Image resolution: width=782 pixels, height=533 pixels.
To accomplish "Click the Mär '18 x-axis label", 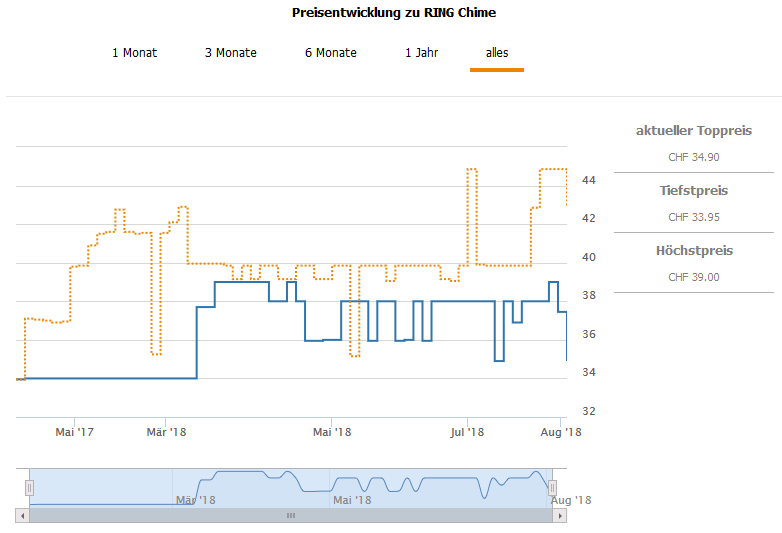I will click(x=166, y=432).
